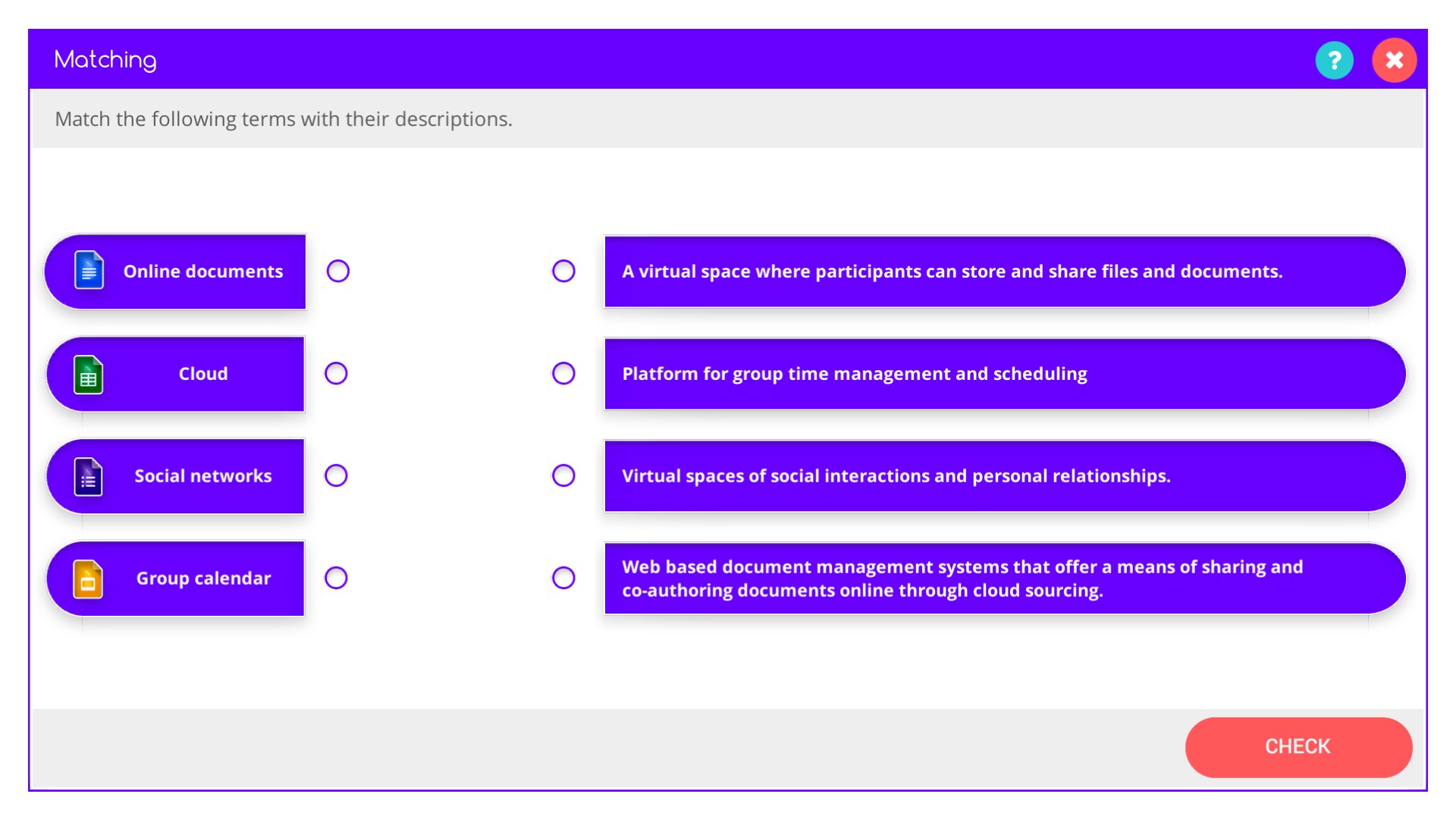This screenshot has height=819, width=1456.
Task: Close the Matching activity window
Action: (x=1394, y=61)
